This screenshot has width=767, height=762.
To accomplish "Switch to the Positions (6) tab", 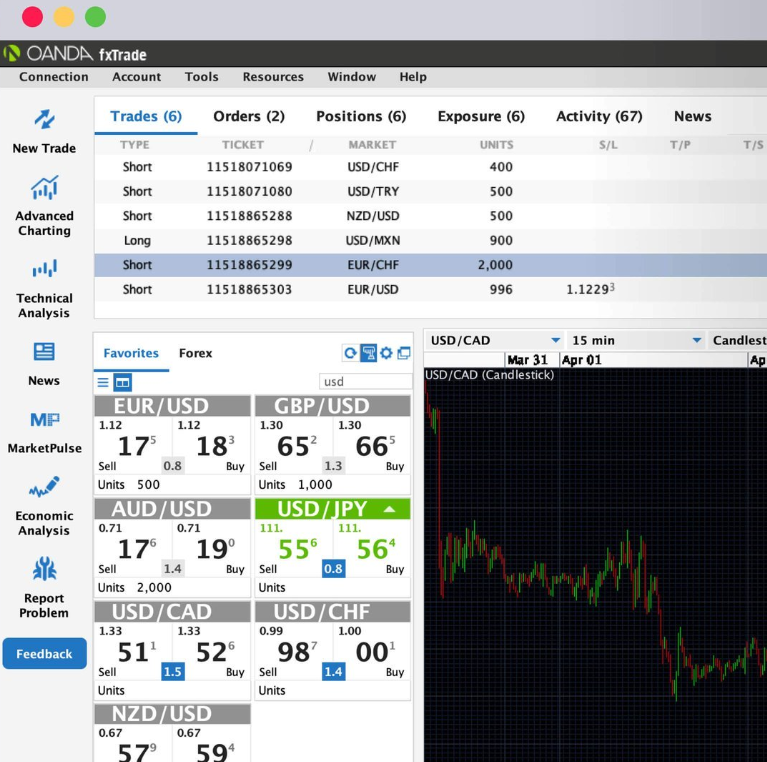I will pos(361,116).
